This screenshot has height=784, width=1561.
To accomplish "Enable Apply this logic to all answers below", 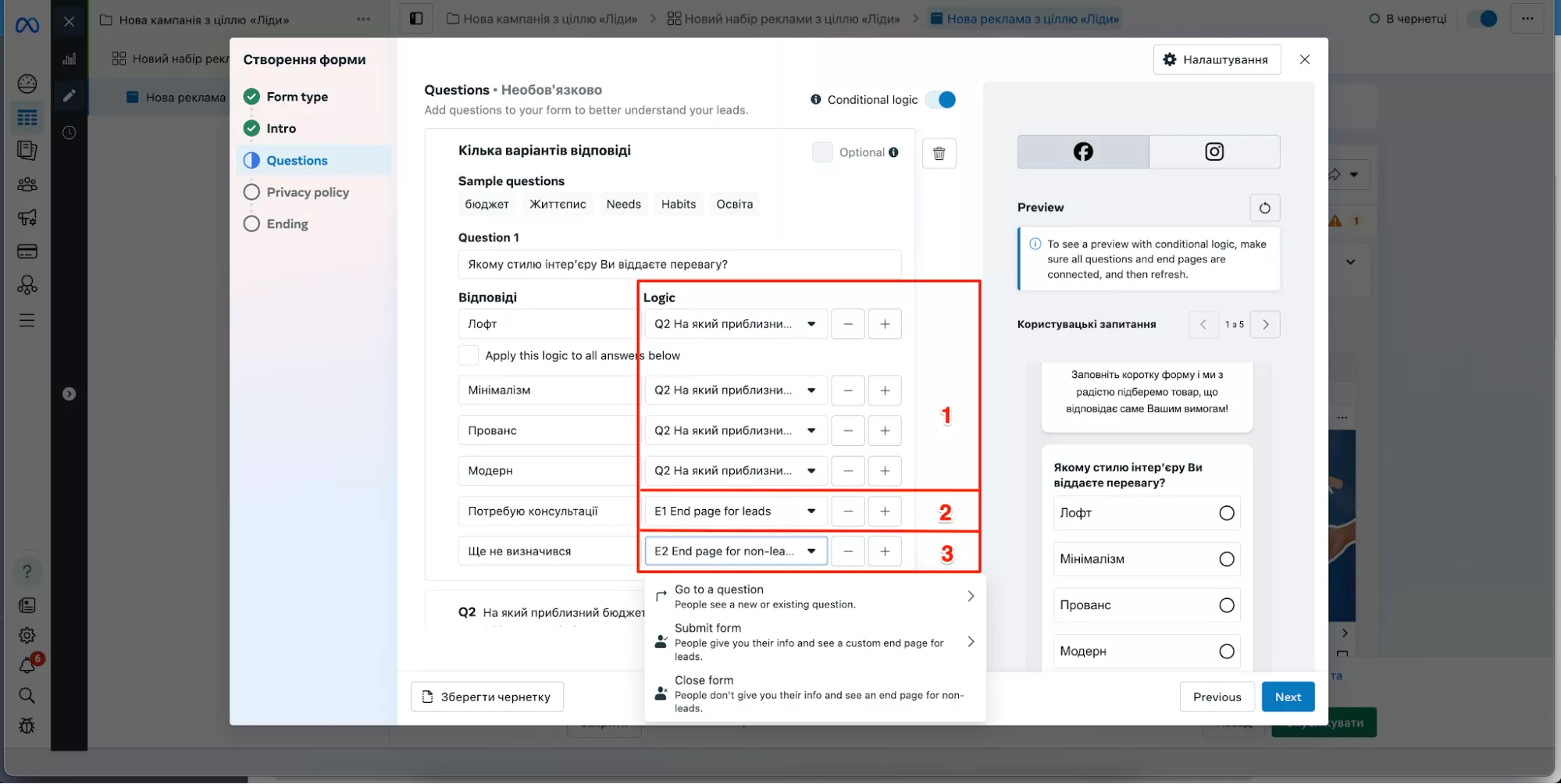I will [469, 355].
